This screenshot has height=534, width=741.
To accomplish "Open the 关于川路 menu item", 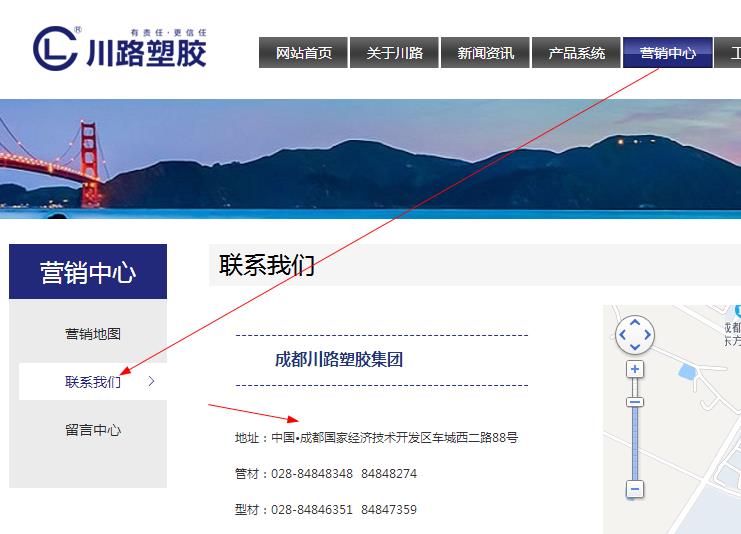I will [x=394, y=53].
